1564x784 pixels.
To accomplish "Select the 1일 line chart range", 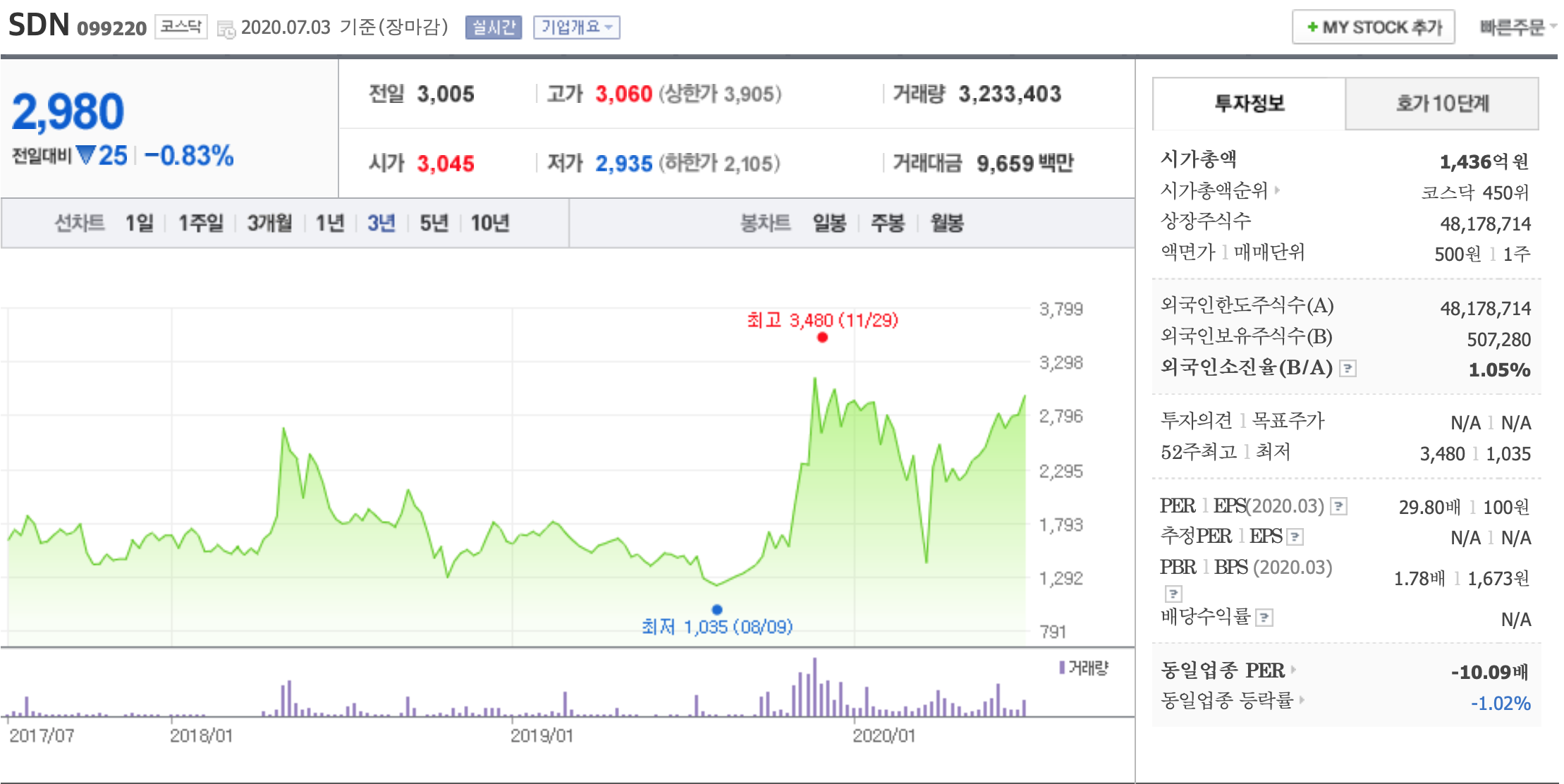I will pyautogui.click(x=139, y=223).
